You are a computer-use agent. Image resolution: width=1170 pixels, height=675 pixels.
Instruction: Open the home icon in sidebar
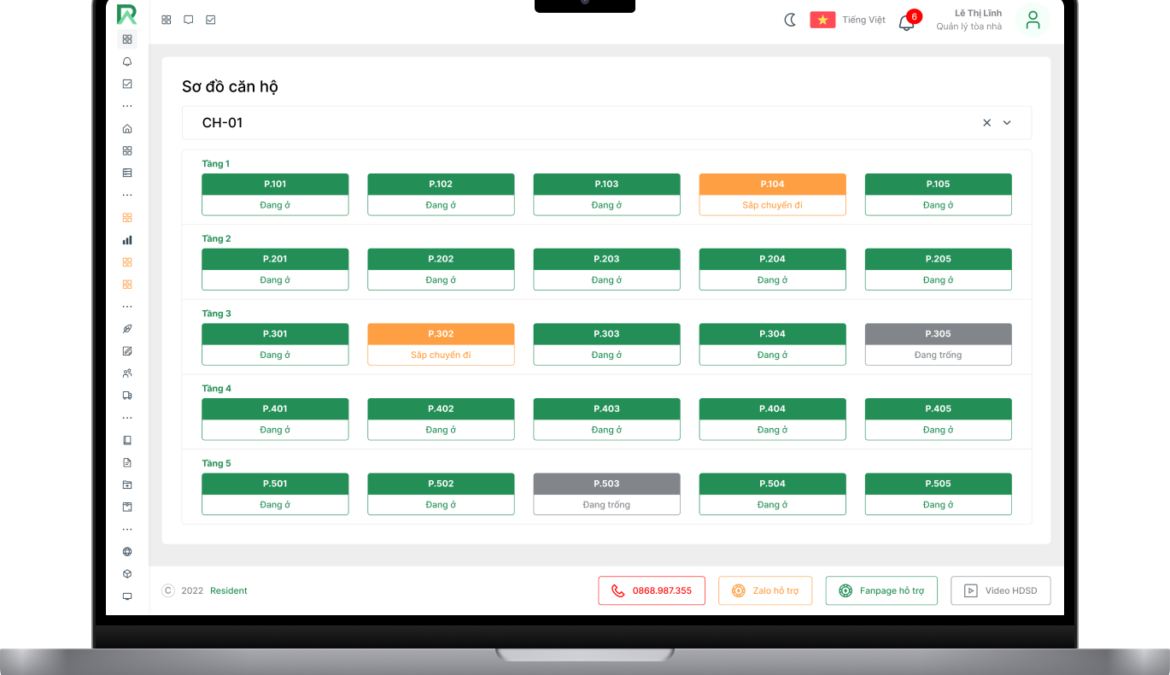(127, 129)
